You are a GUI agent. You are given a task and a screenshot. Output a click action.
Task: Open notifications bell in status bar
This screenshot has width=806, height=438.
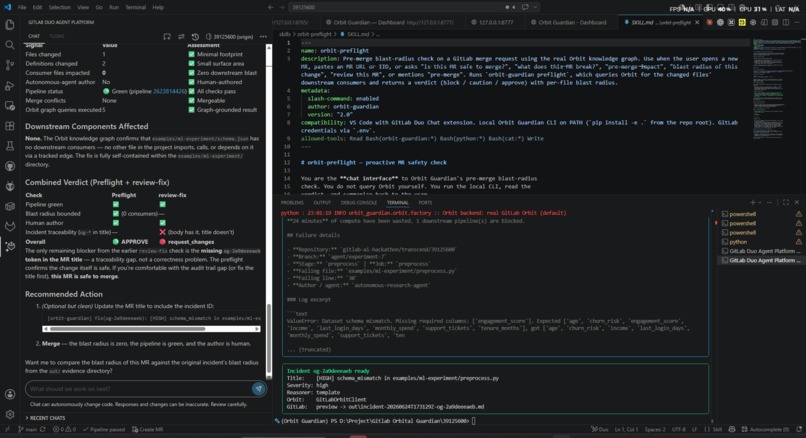[x=799, y=429]
